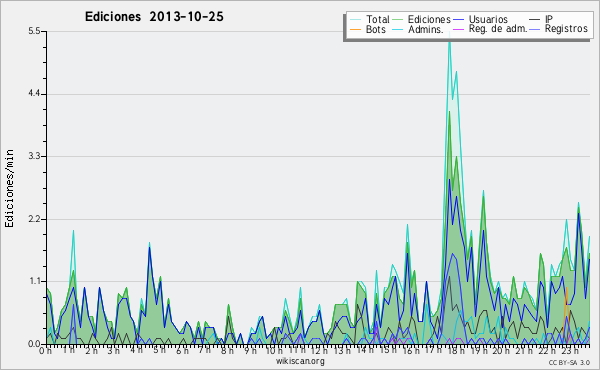
Task: Click the 23 h x-axis label
Action: pos(569,351)
